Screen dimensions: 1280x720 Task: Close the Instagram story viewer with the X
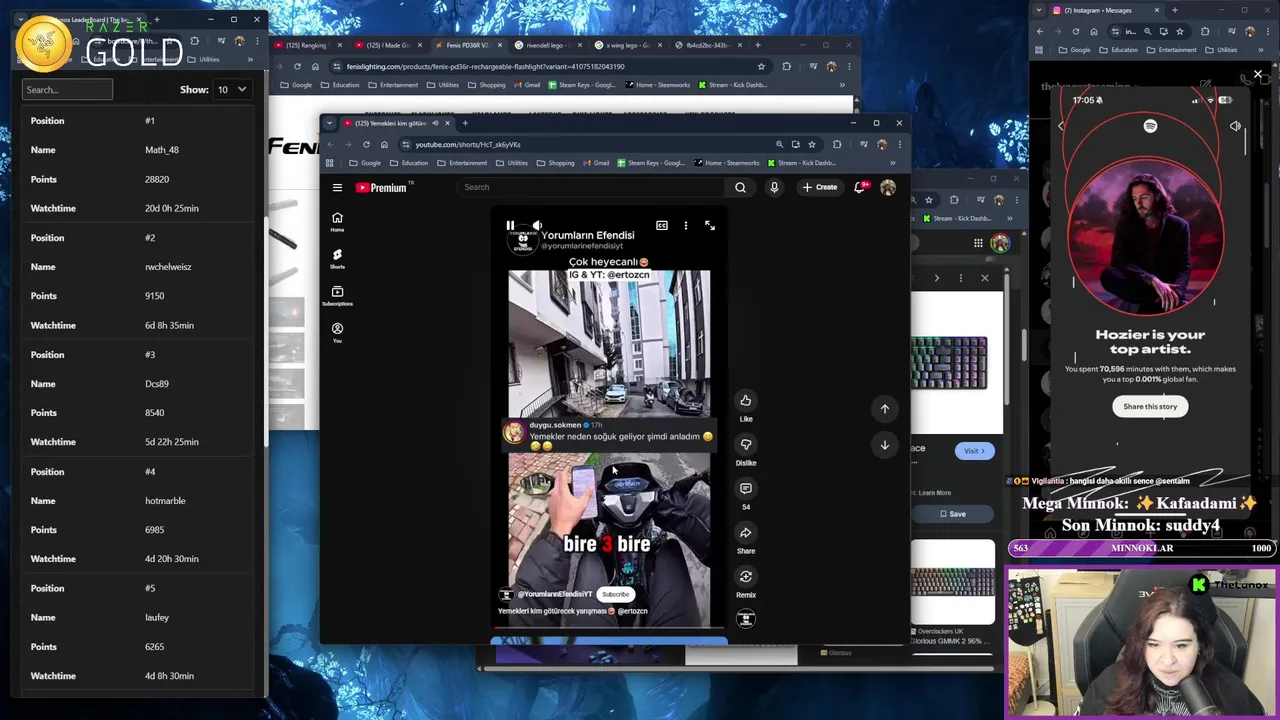(1258, 75)
